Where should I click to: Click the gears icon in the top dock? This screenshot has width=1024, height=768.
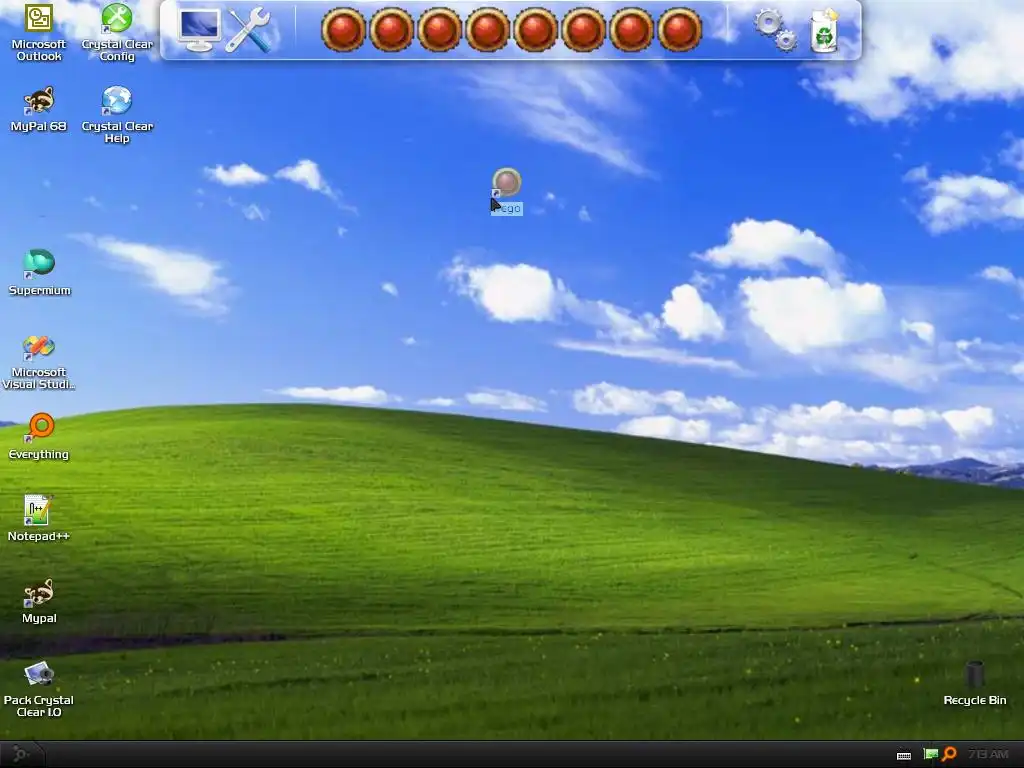(x=776, y=30)
